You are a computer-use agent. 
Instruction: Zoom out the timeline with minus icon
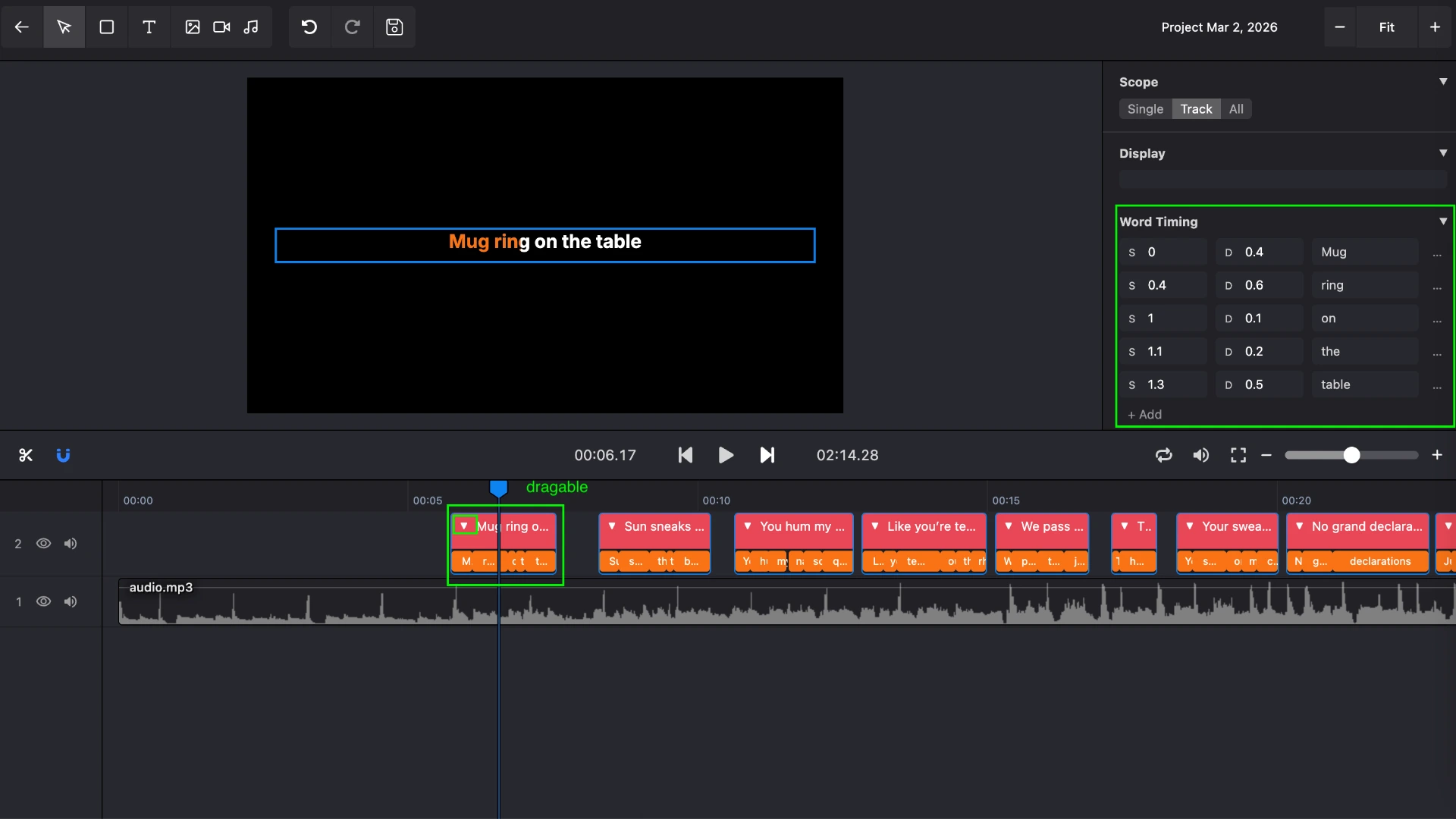coord(1266,455)
